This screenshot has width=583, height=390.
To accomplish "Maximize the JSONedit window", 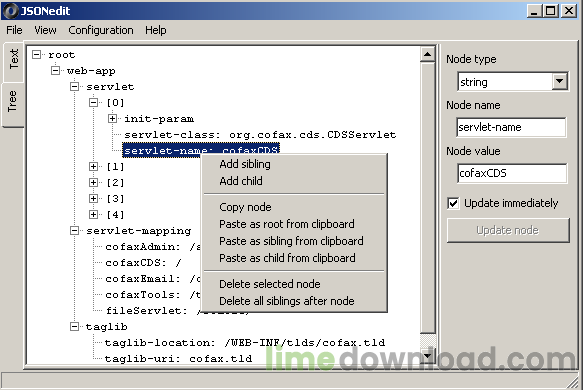I will (x=551, y=11).
